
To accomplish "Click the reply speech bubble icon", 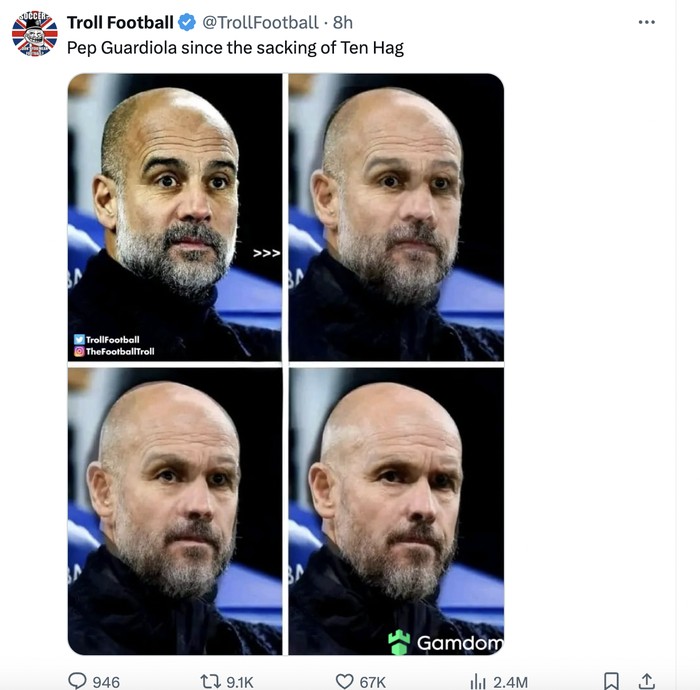I will tap(78, 681).
